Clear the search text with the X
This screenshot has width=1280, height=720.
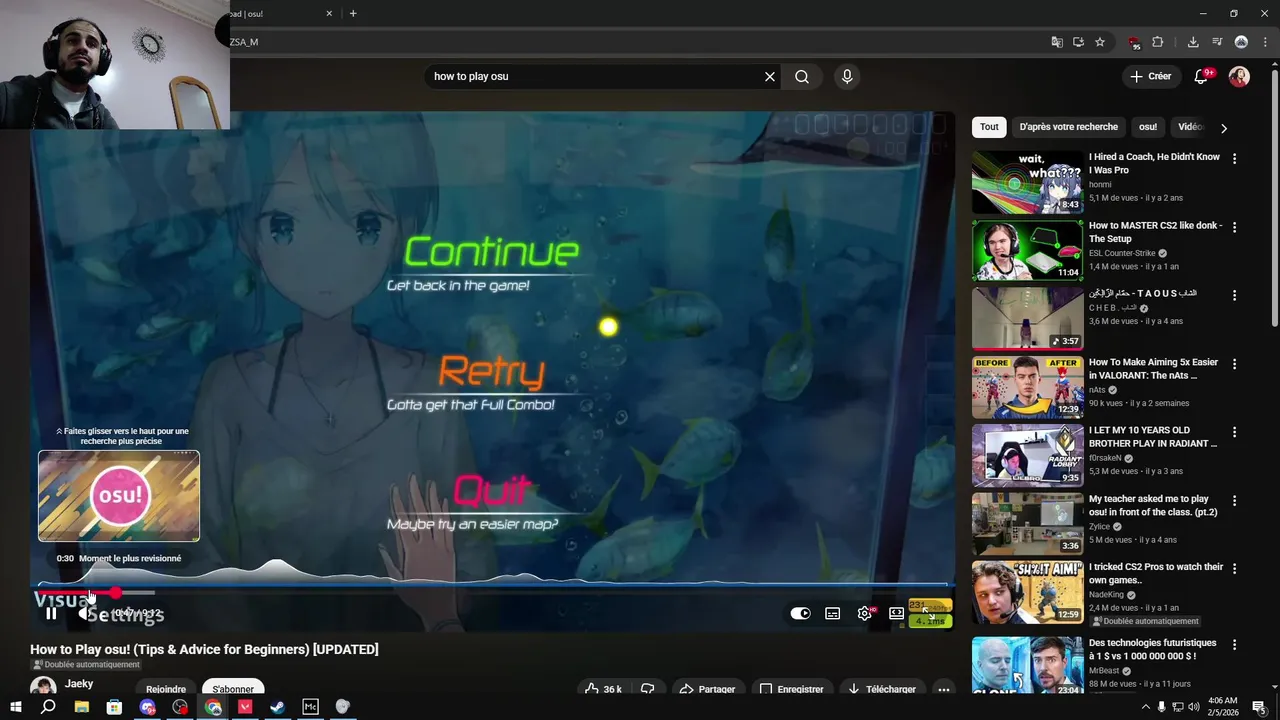[x=770, y=77]
